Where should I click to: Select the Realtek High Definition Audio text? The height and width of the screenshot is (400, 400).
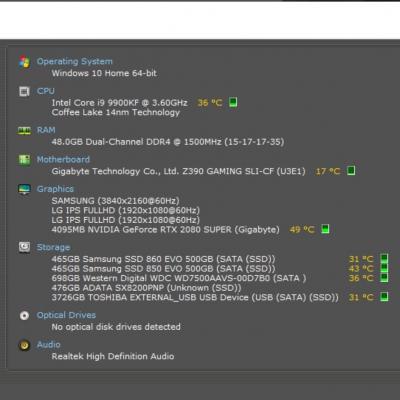pyautogui.click(x=113, y=356)
